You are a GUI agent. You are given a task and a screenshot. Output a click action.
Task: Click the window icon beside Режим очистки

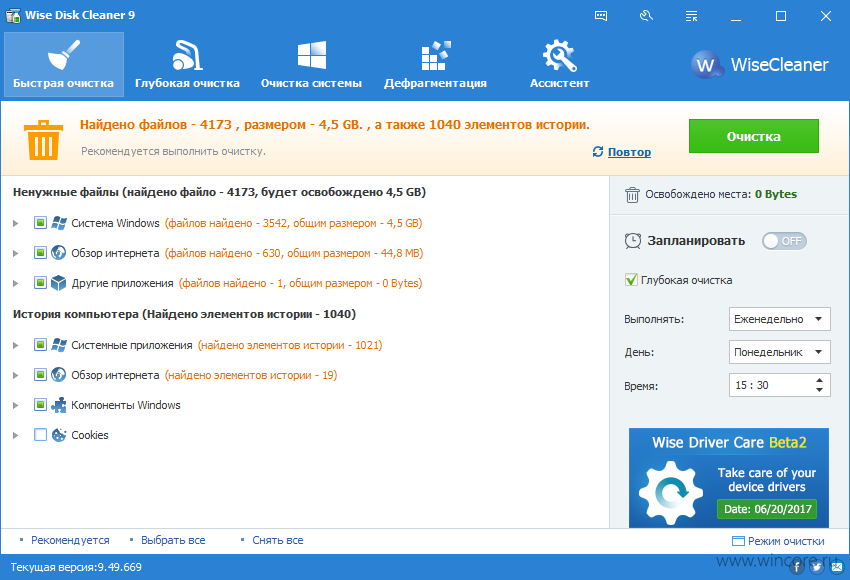click(x=738, y=541)
